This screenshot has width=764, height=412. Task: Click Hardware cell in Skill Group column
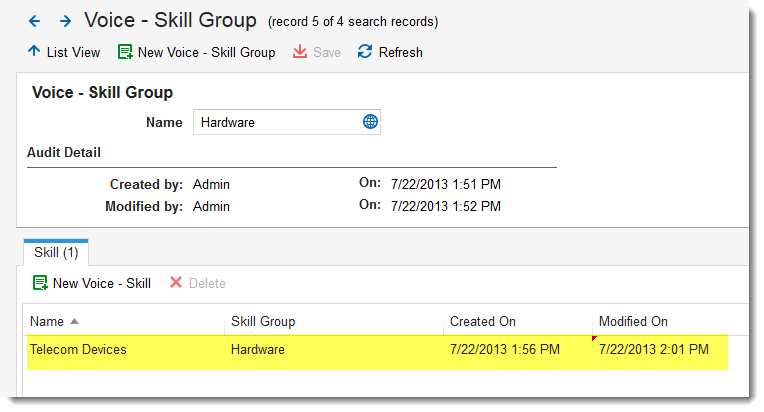point(258,350)
